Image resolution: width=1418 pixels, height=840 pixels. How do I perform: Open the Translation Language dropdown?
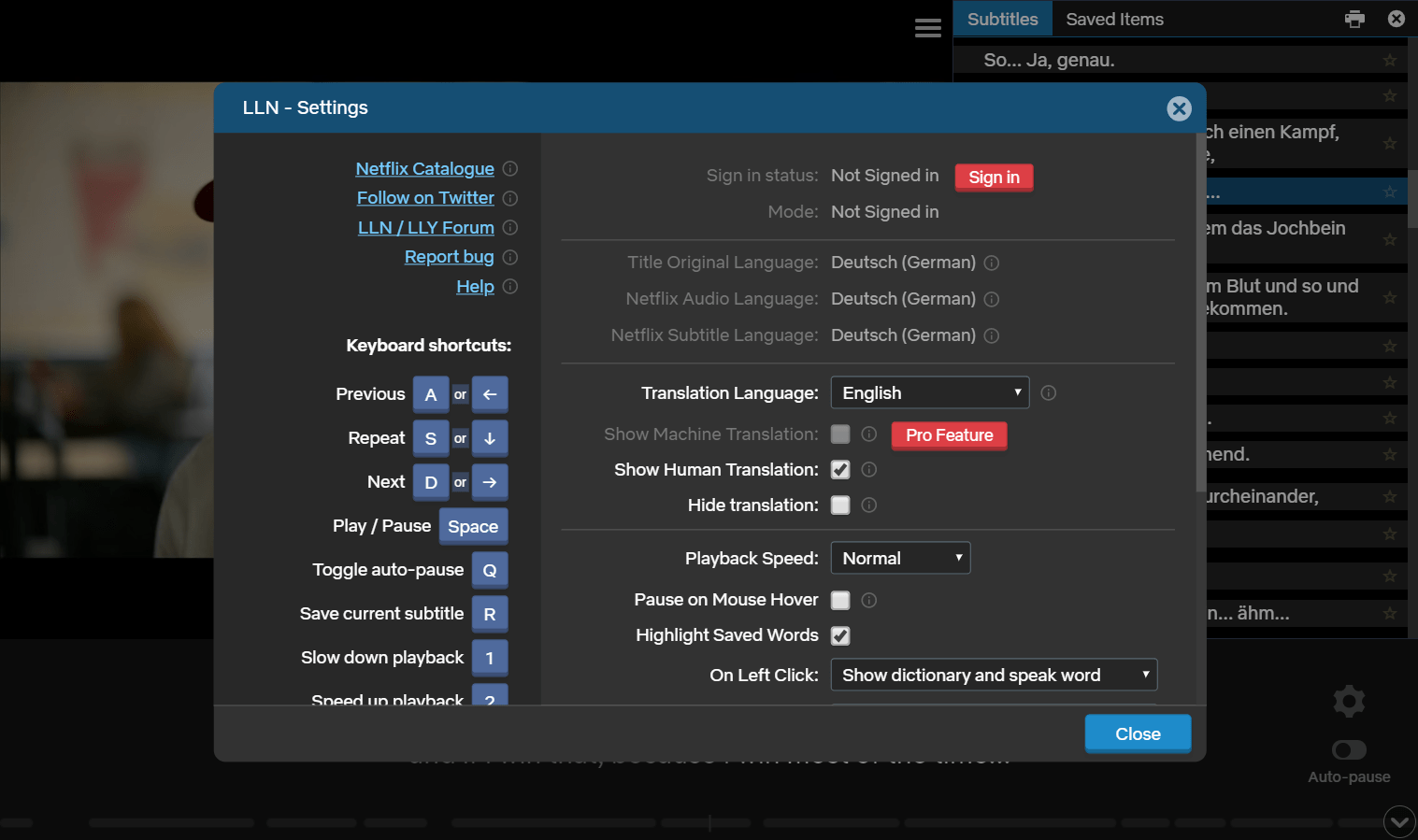click(x=929, y=393)
